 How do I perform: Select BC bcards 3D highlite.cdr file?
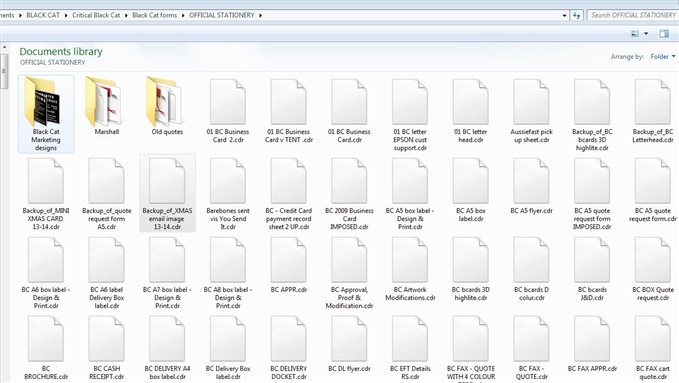(x=471, y=269)
